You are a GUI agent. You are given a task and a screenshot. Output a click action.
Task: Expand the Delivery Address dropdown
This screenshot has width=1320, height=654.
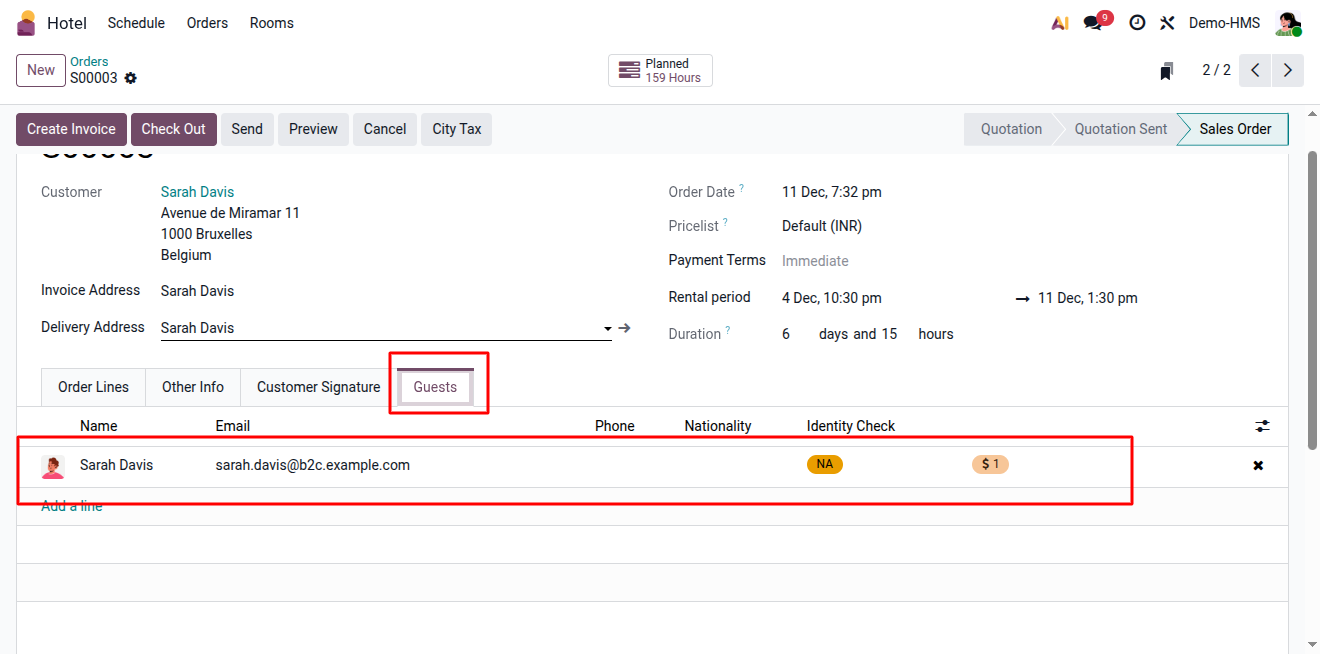607,329
